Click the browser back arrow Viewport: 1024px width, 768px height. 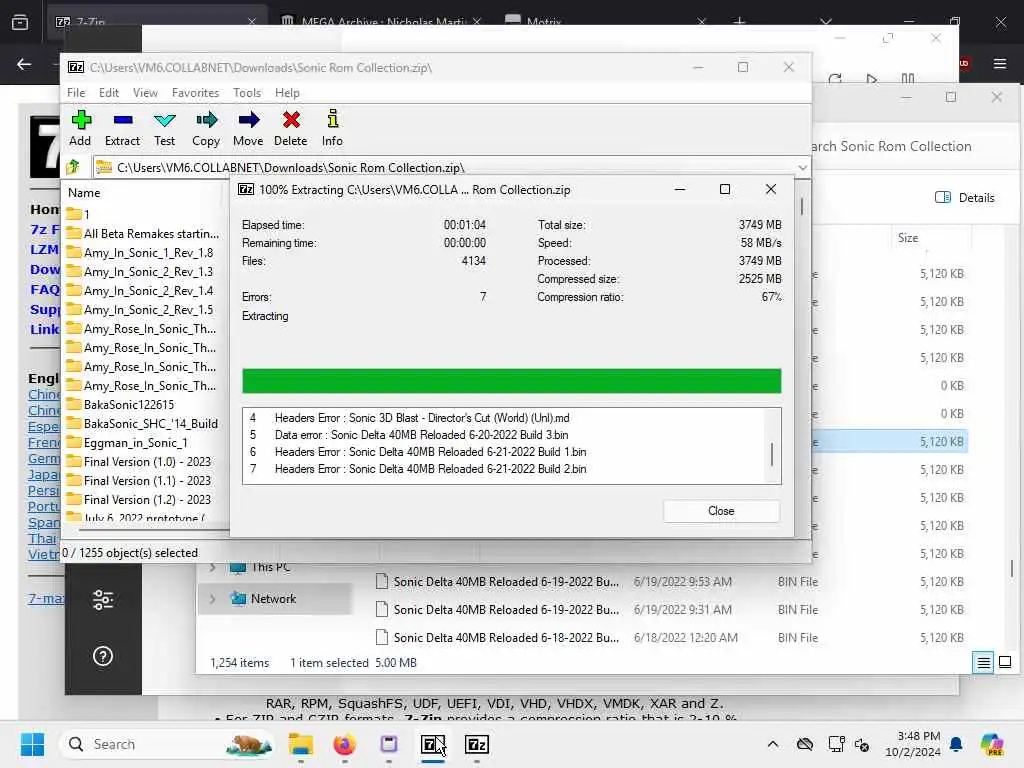[x=24, y=64]
